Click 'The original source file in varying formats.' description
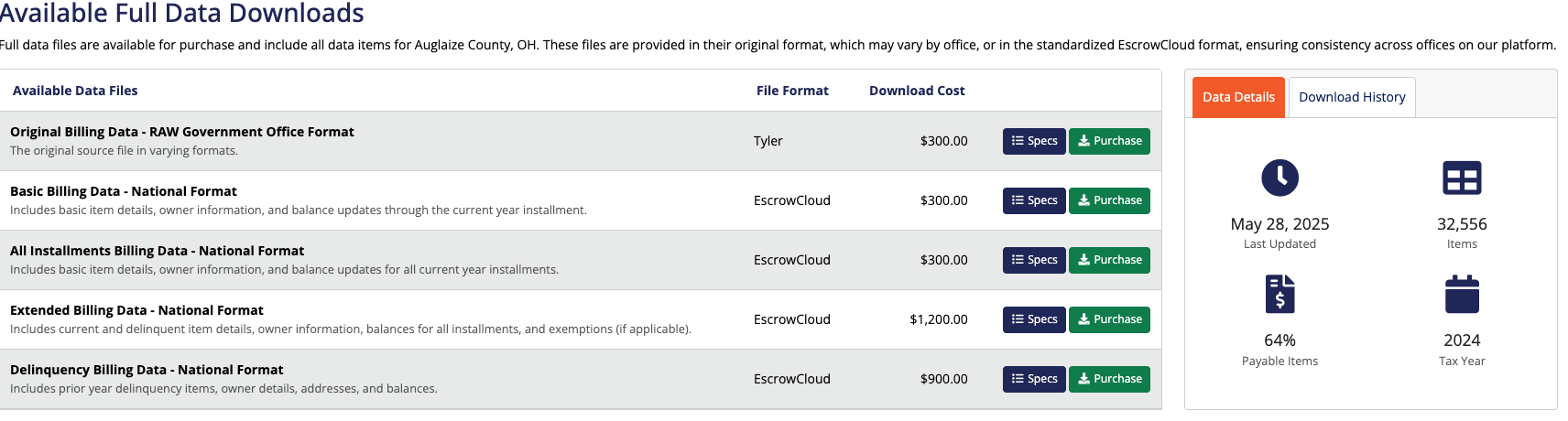The width and height of the screenshot is (1568, 421). (124, 151)
